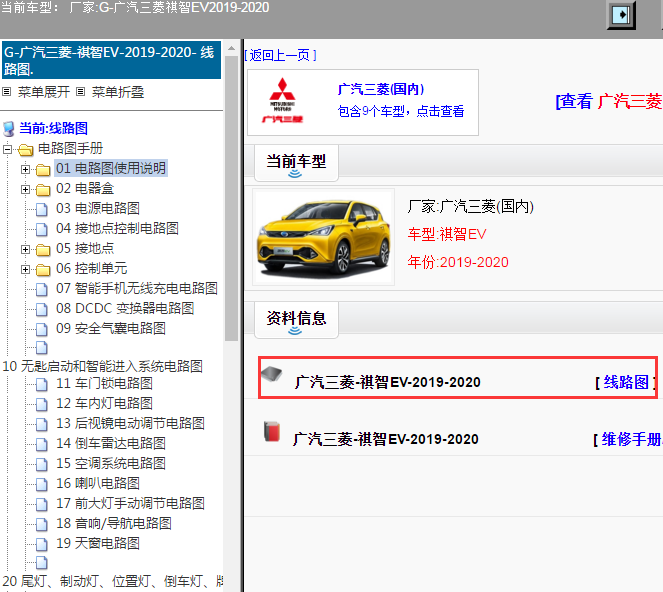
Task: Open the 当前车型 tab
Action: [x=296, y=163]
